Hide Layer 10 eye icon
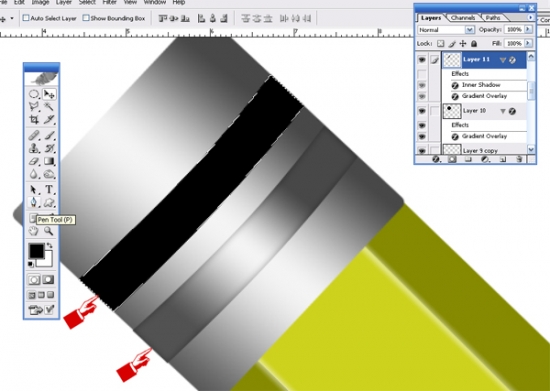Image resolution: width=550 pixels, height=391 pixels. [x=422, y=111]
